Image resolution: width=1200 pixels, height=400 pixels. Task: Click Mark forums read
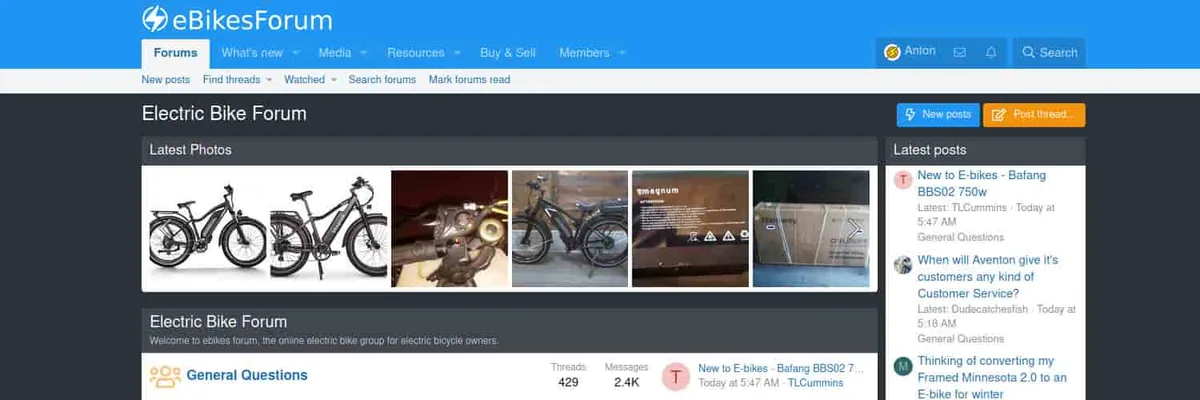pos(469,80)
